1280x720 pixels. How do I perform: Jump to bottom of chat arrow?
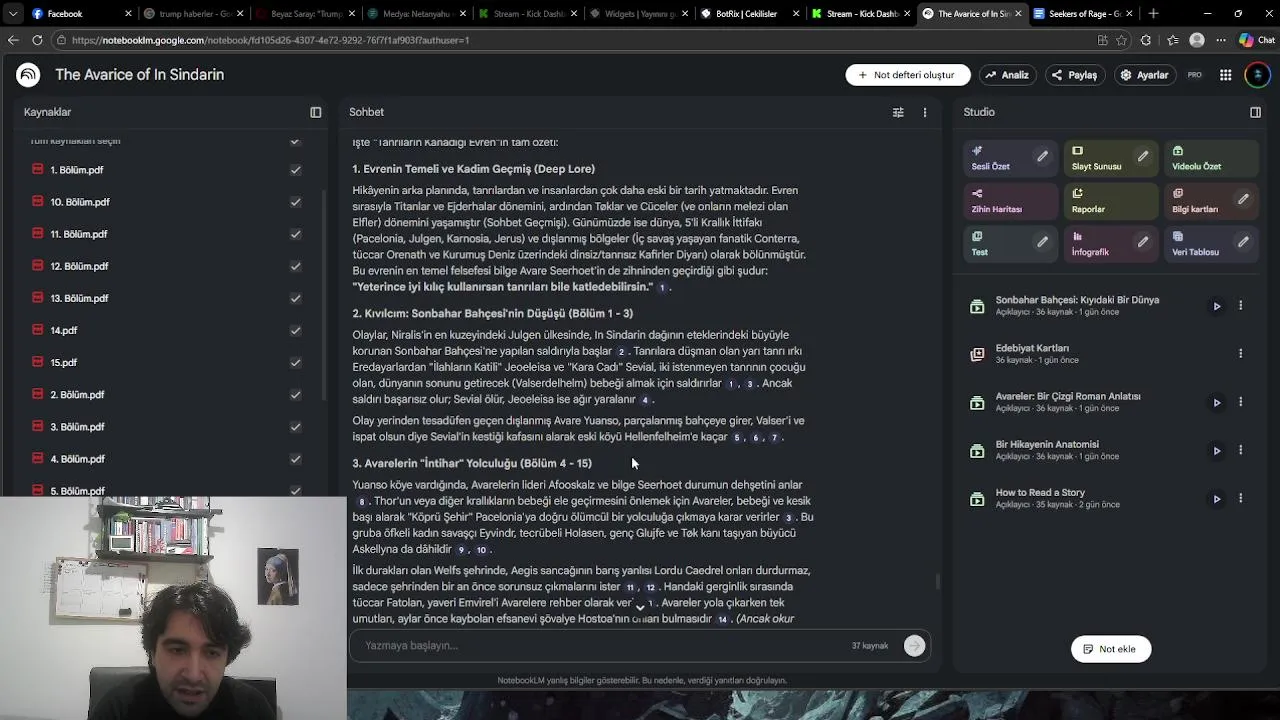tap(640, 607)
